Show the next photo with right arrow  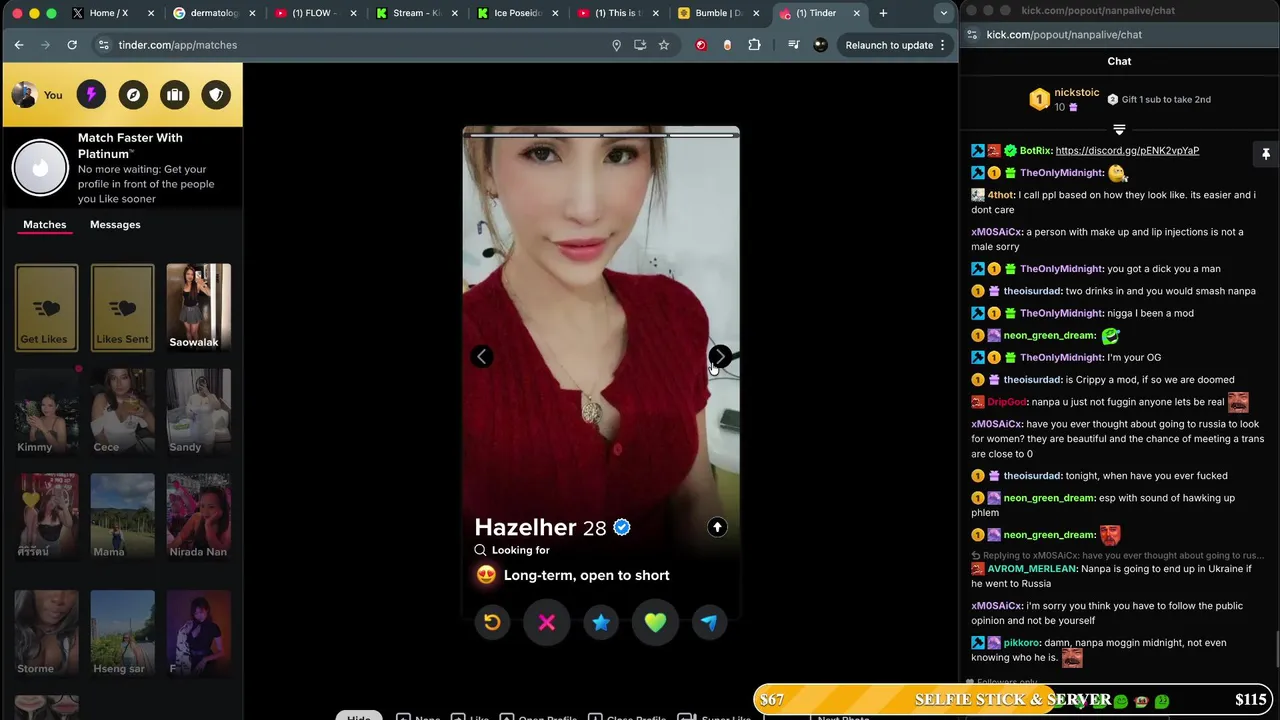pyautogui.click(x=720, y=356)
